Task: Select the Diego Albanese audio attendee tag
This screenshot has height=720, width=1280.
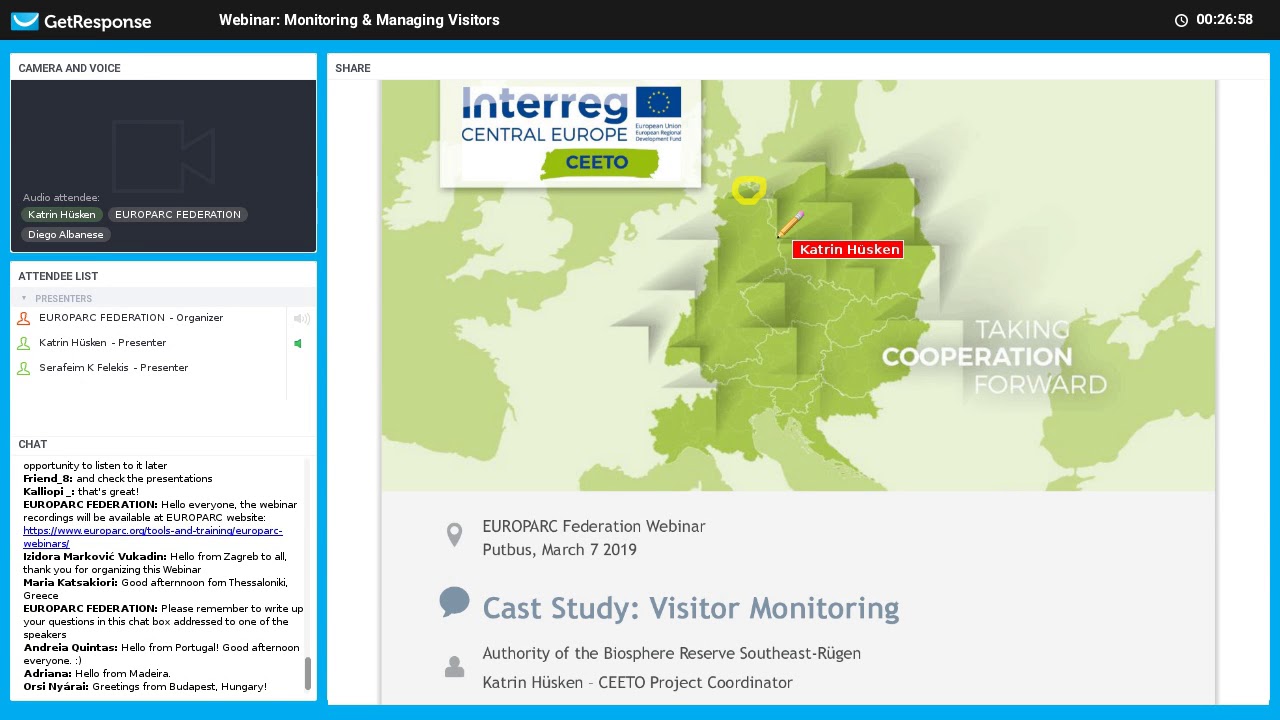Action: (x=66, y=235)
